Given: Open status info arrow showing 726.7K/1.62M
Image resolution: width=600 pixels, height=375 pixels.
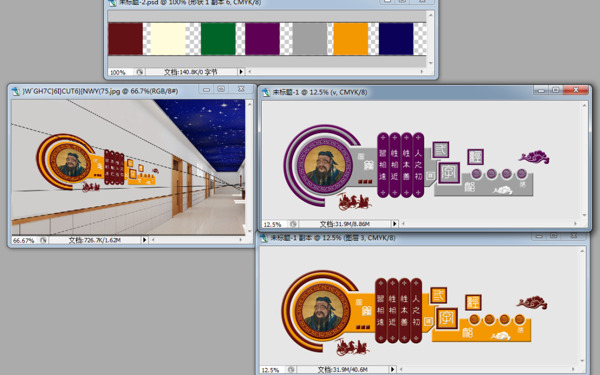Looking at the screenshot, I should coord(144,240).
